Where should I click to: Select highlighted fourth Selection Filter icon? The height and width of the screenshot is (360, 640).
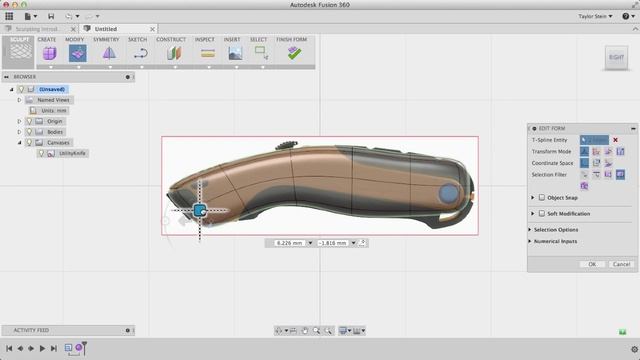click(x=620, y=174)
